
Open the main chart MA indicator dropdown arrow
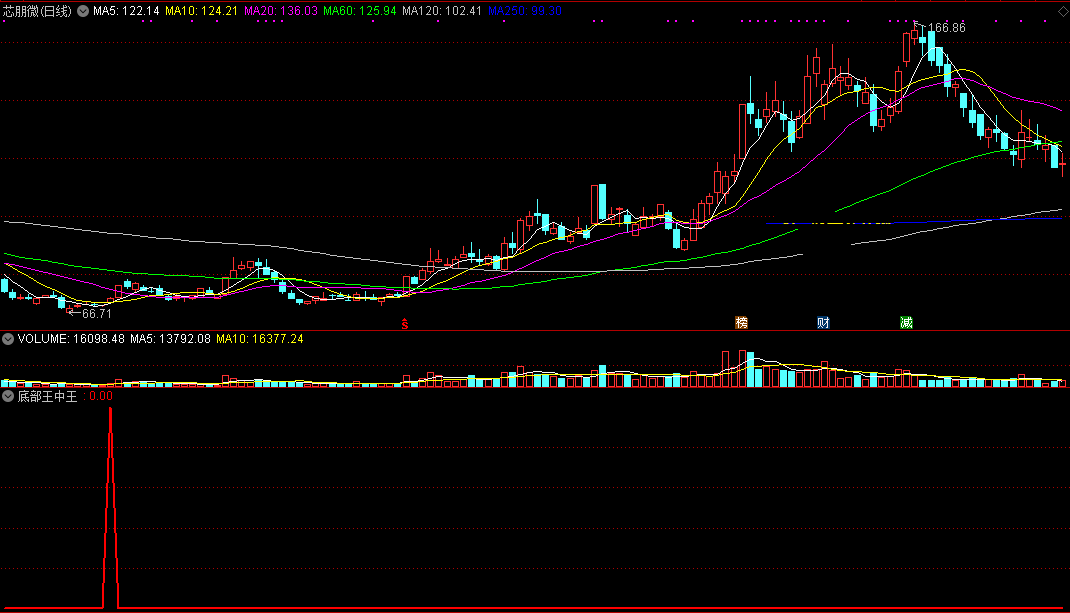click(x=83, y=11)
